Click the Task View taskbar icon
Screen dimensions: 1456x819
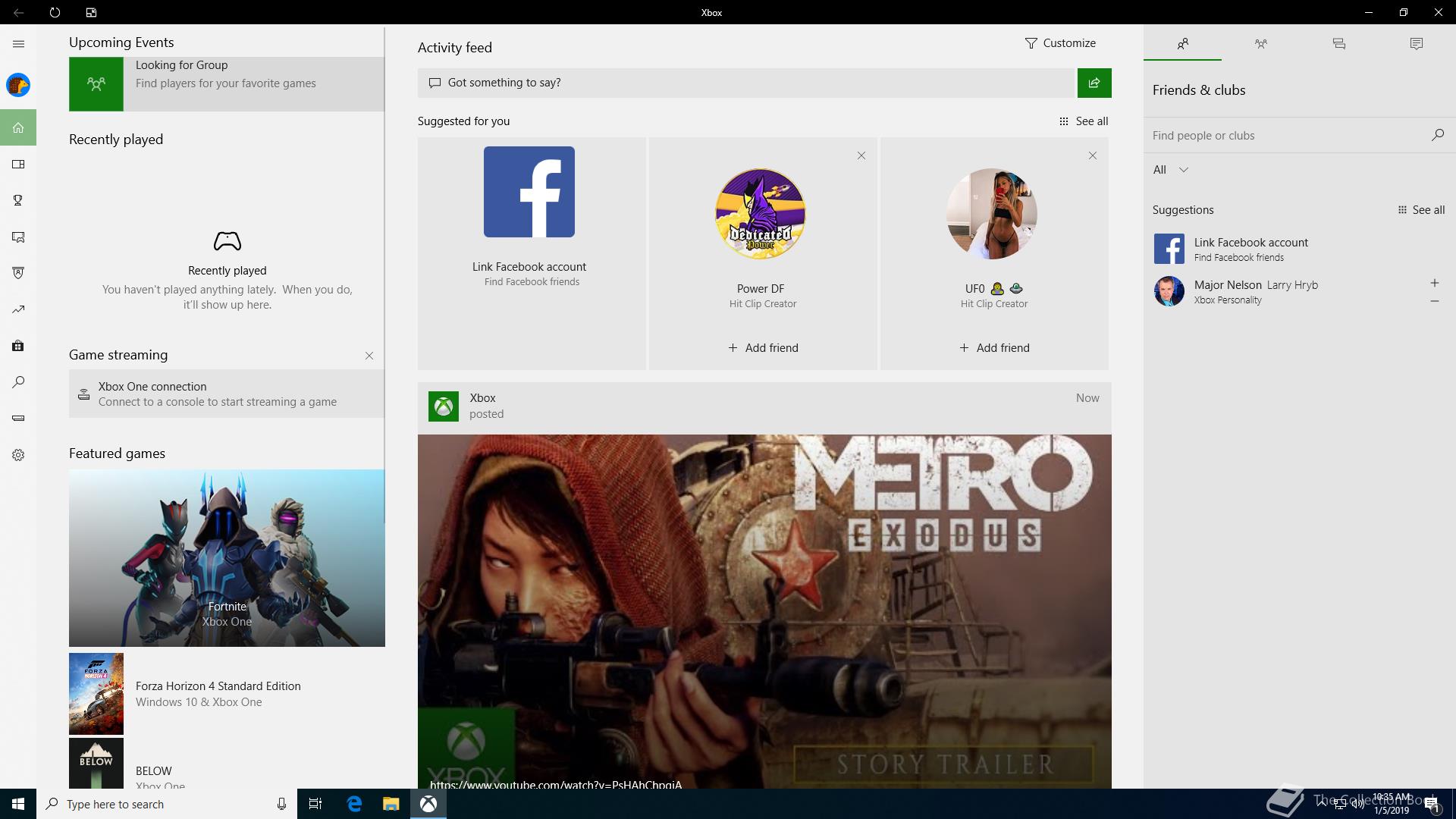[x=315, y=804]
